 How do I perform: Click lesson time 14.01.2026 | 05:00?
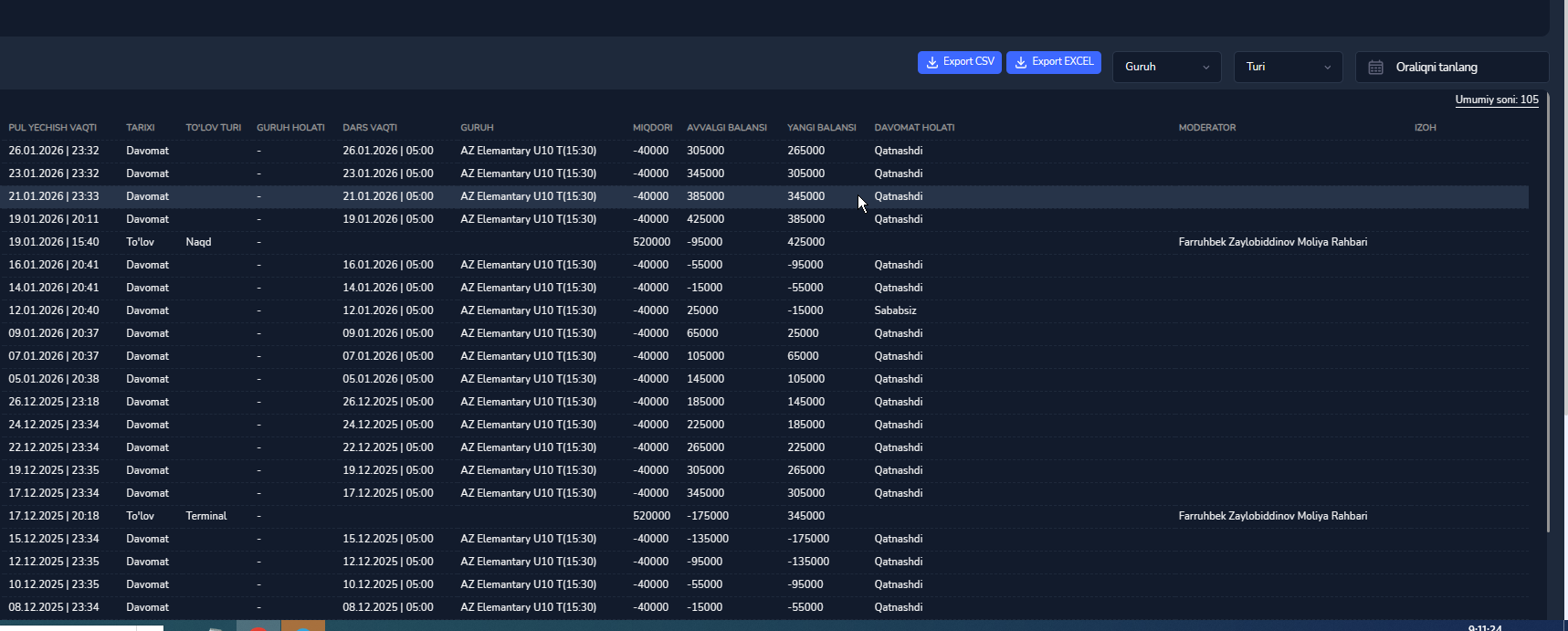388,288
